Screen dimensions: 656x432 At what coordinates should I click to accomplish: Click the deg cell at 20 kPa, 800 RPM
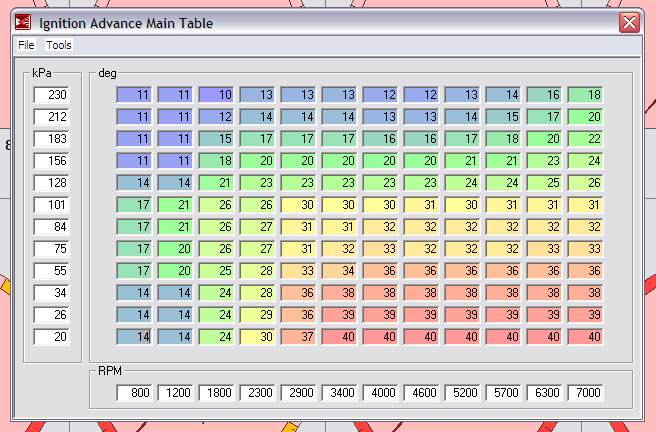(134, 336)
